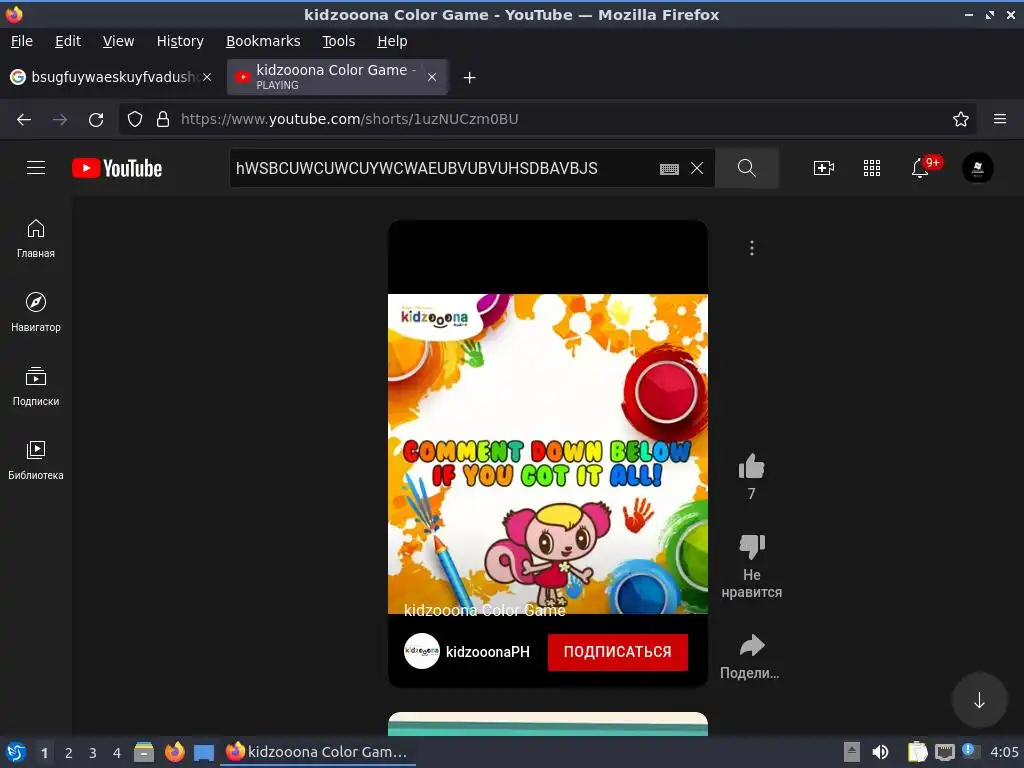Open the Help menu

point(392,41)
